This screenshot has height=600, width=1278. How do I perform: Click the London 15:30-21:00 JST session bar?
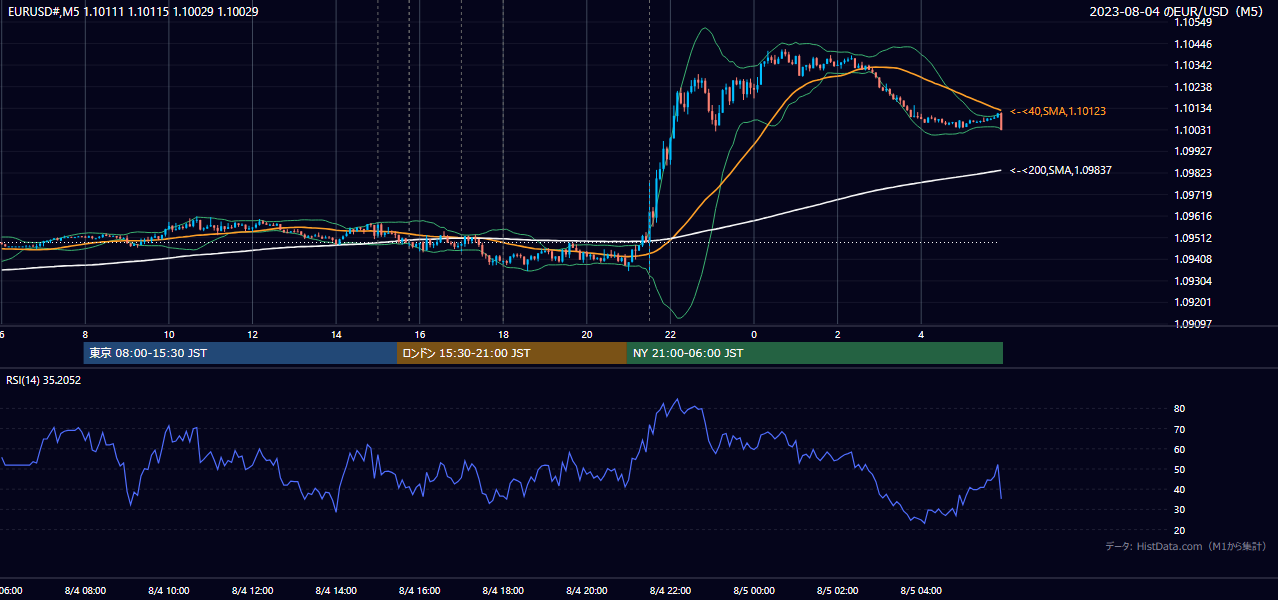click(x=512, y=353)
